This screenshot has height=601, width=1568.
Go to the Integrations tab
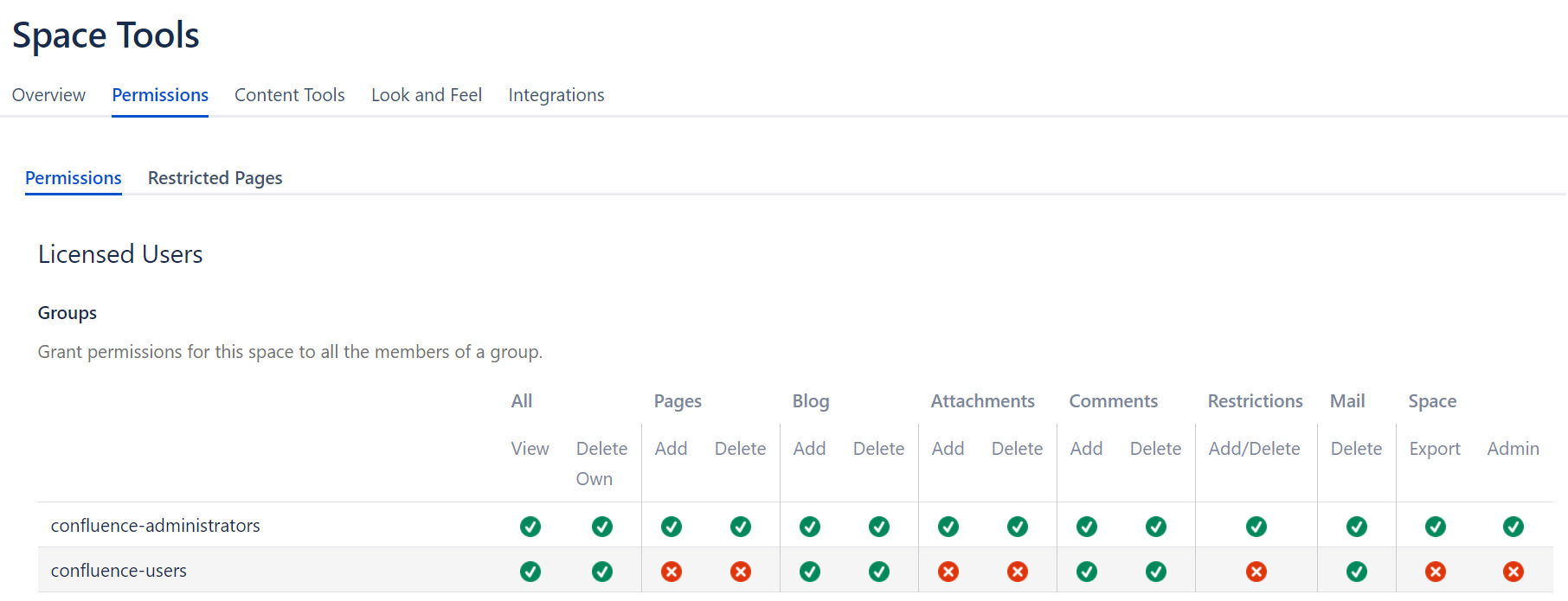click(556, 95)
